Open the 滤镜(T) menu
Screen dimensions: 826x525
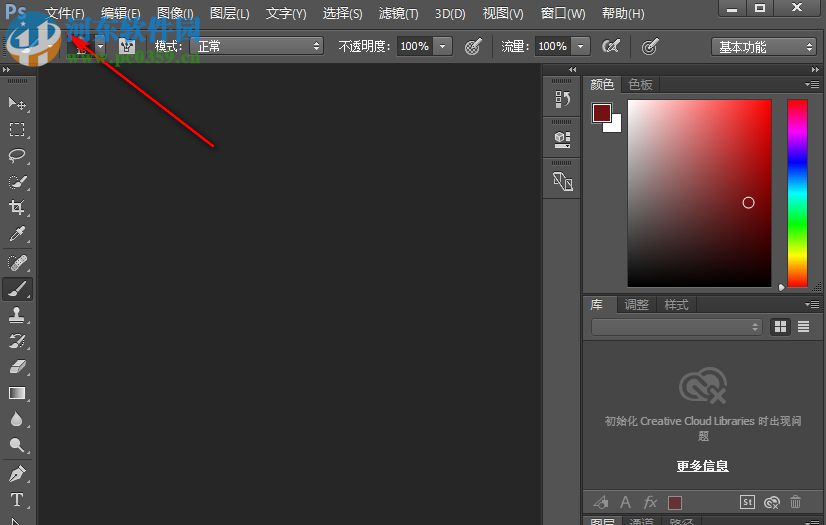click(399, 14)
